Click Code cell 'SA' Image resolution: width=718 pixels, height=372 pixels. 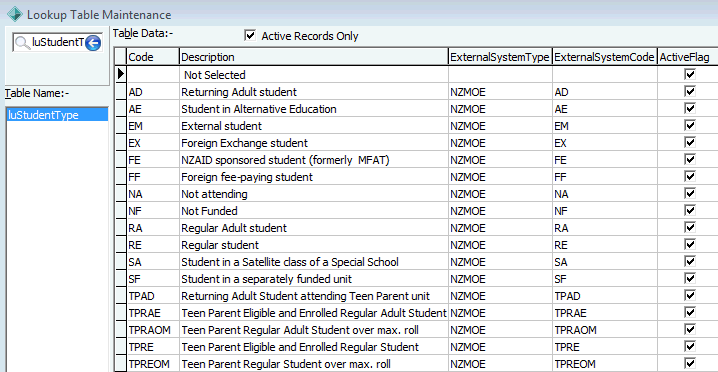click(152, 262)
